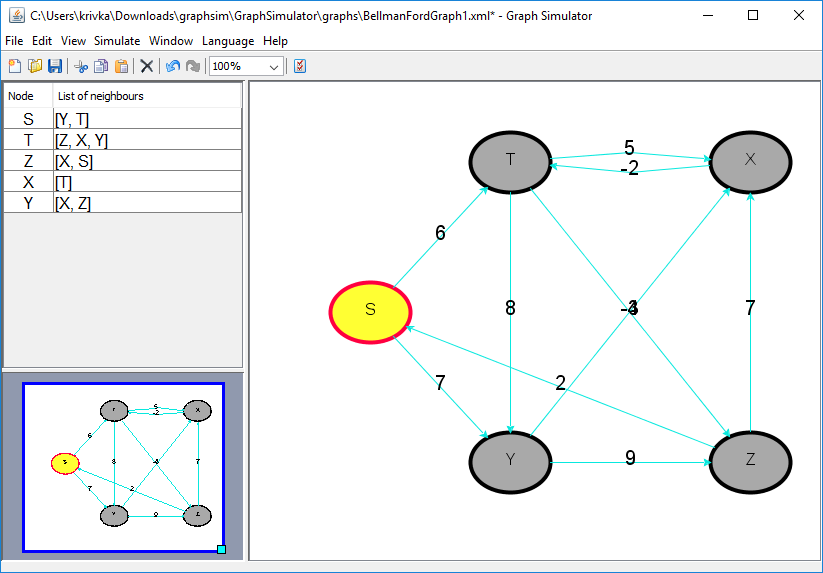
Task: Click the checklist icon in the toolbar
Action: click(x=300, y=66)
